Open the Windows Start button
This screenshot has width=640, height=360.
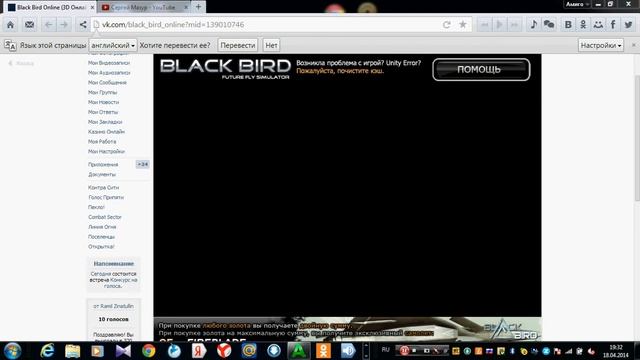pyautogui.click(x=12, y=351)
